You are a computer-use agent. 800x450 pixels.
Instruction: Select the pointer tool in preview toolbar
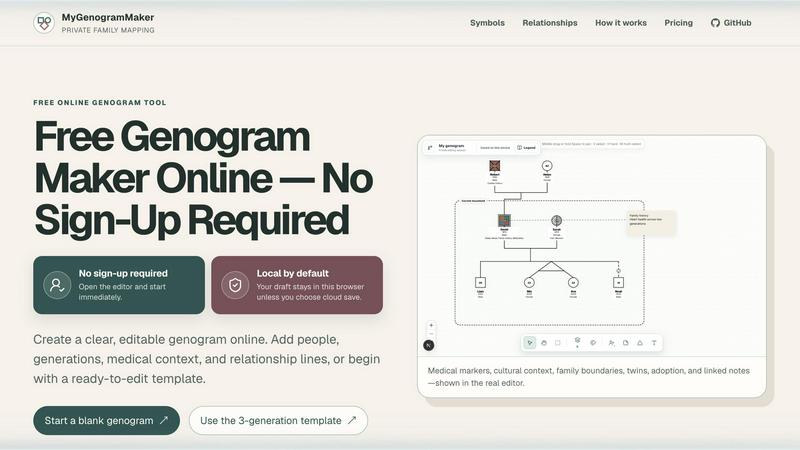point(530,343)
